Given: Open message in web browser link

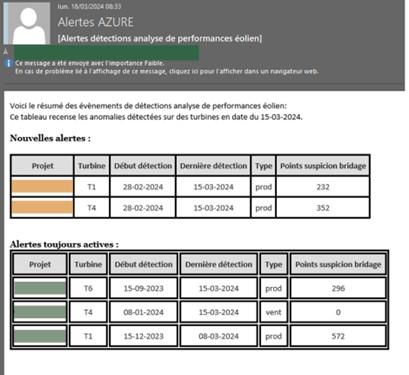Looking at the screenshot, I should pyautogui.click(x=167, y=71).
